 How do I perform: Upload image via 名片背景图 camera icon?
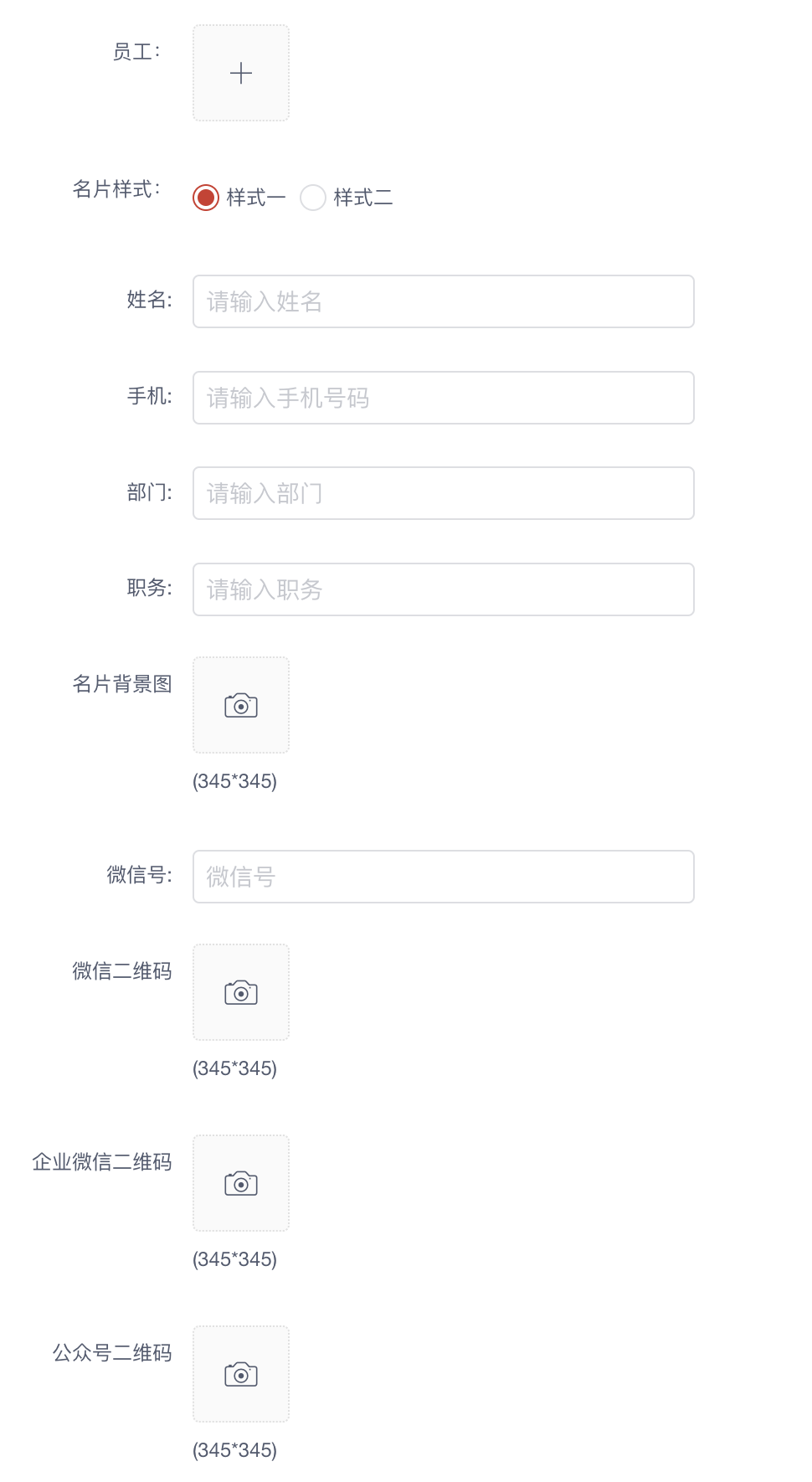pyautogui.click(x=241, y=705)
